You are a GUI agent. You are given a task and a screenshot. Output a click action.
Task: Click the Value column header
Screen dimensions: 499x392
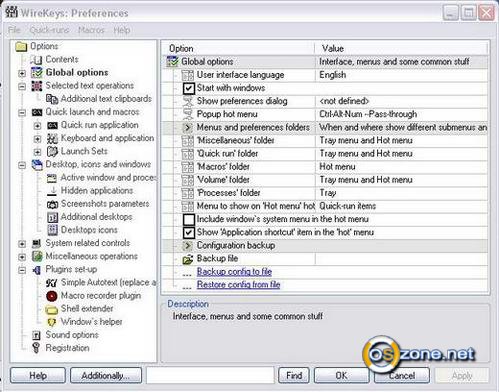(x=402, y=48)
